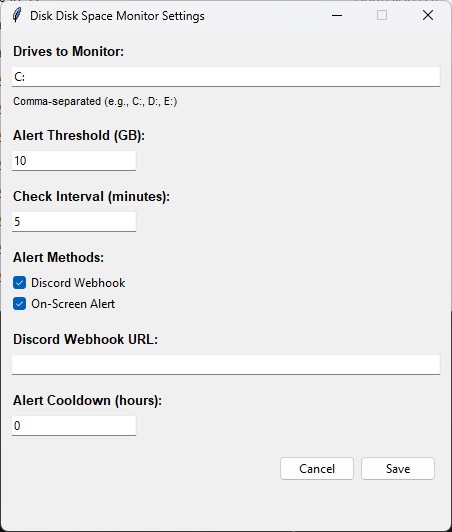Image resolution: width=452 pixels, height=532 pixels.
Task: Click the "Alert Cooldown (hours):" label
Action: [x=88, y=400]
